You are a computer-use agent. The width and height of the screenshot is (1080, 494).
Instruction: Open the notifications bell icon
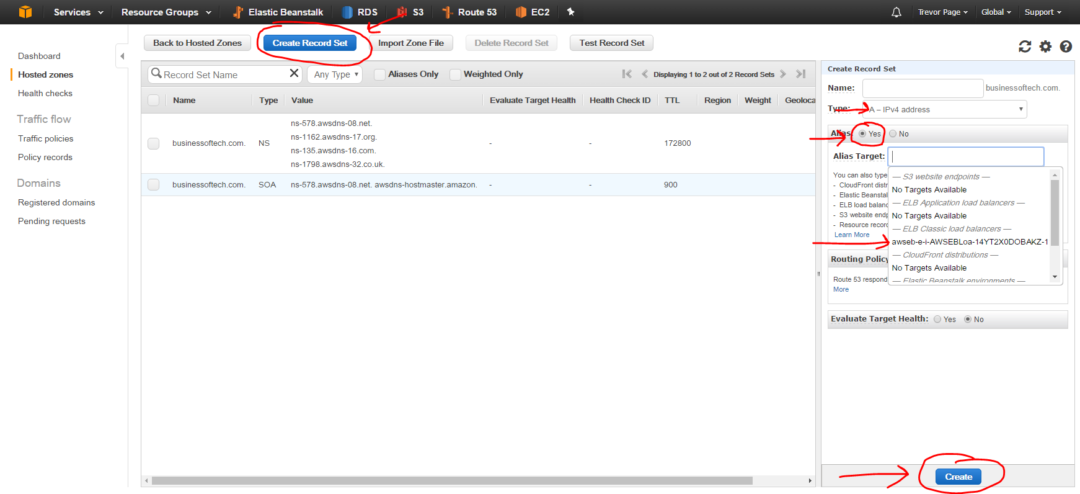tap(896, 12)
